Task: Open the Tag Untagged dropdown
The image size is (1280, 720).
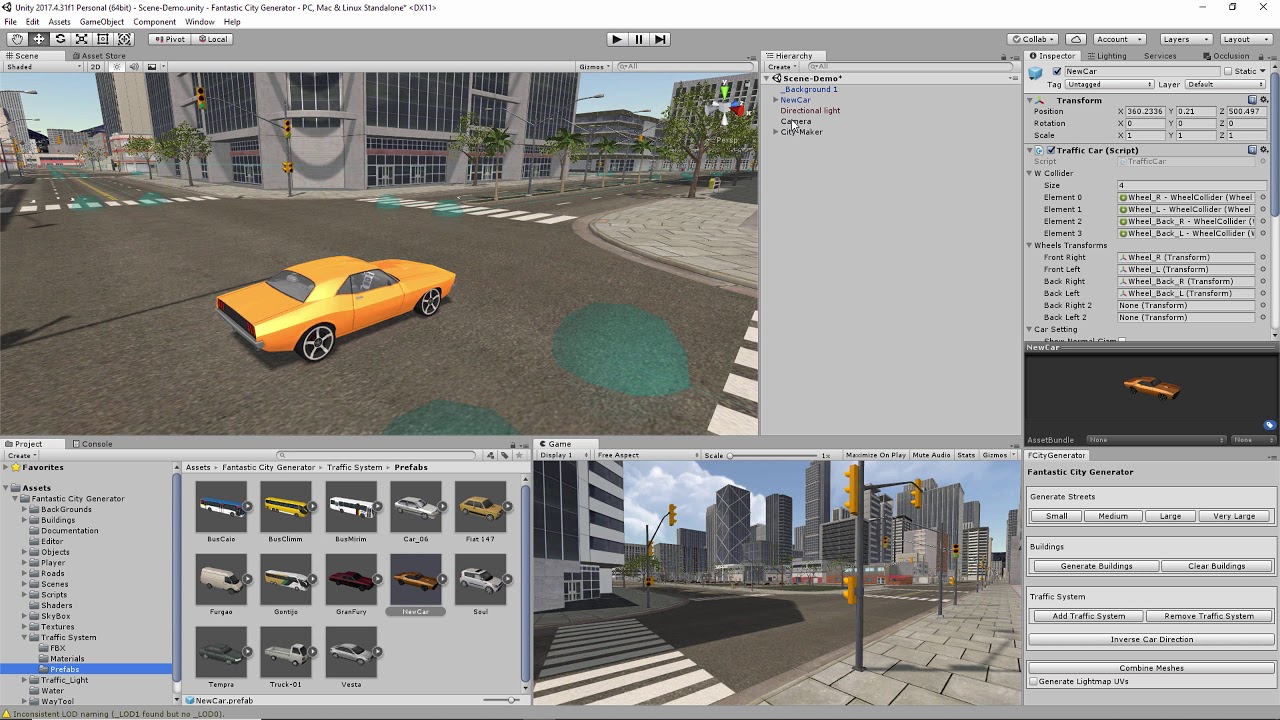Action: click(1109, 85)
